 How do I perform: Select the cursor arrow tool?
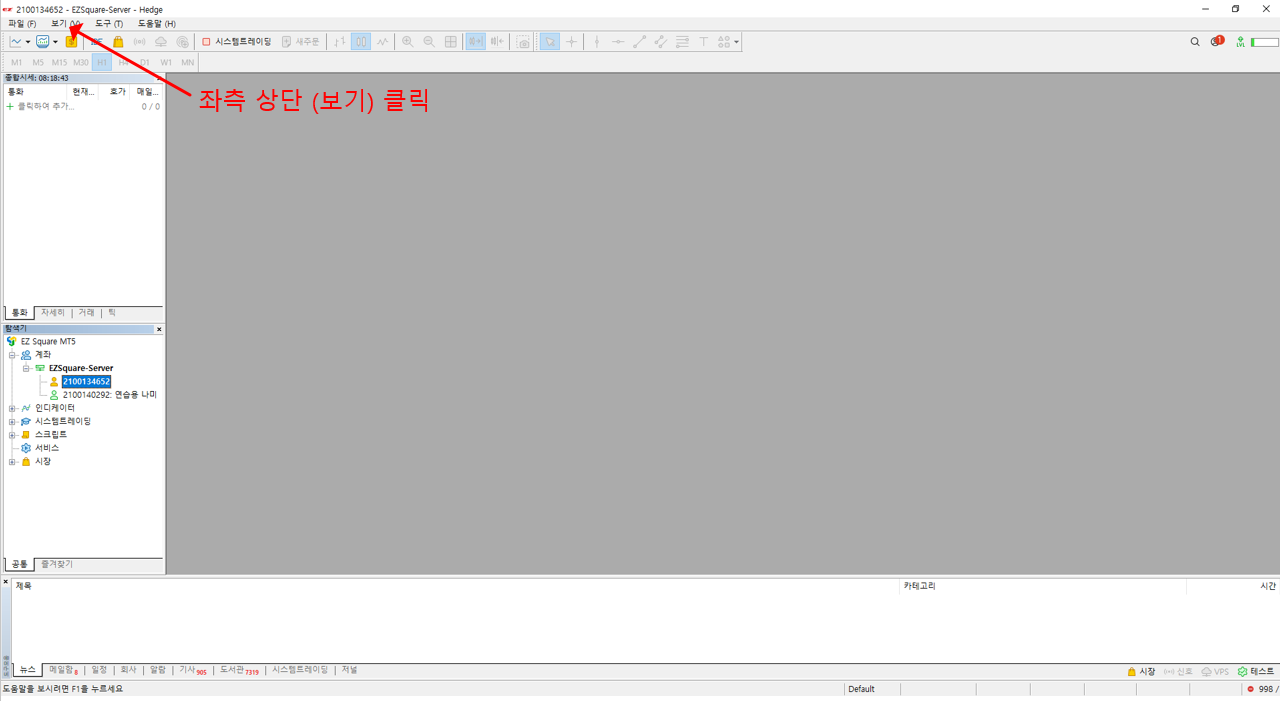pyautogui.click(x=550, y=42)
